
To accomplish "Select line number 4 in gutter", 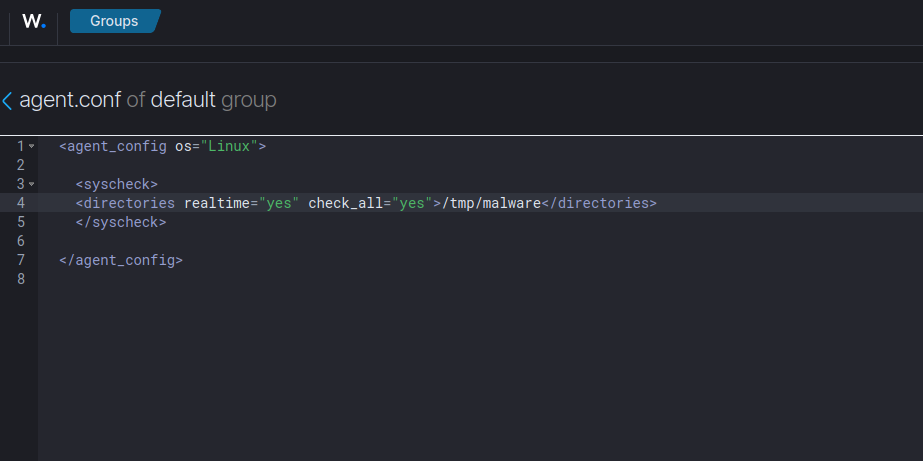I will [x=21, y=203].
